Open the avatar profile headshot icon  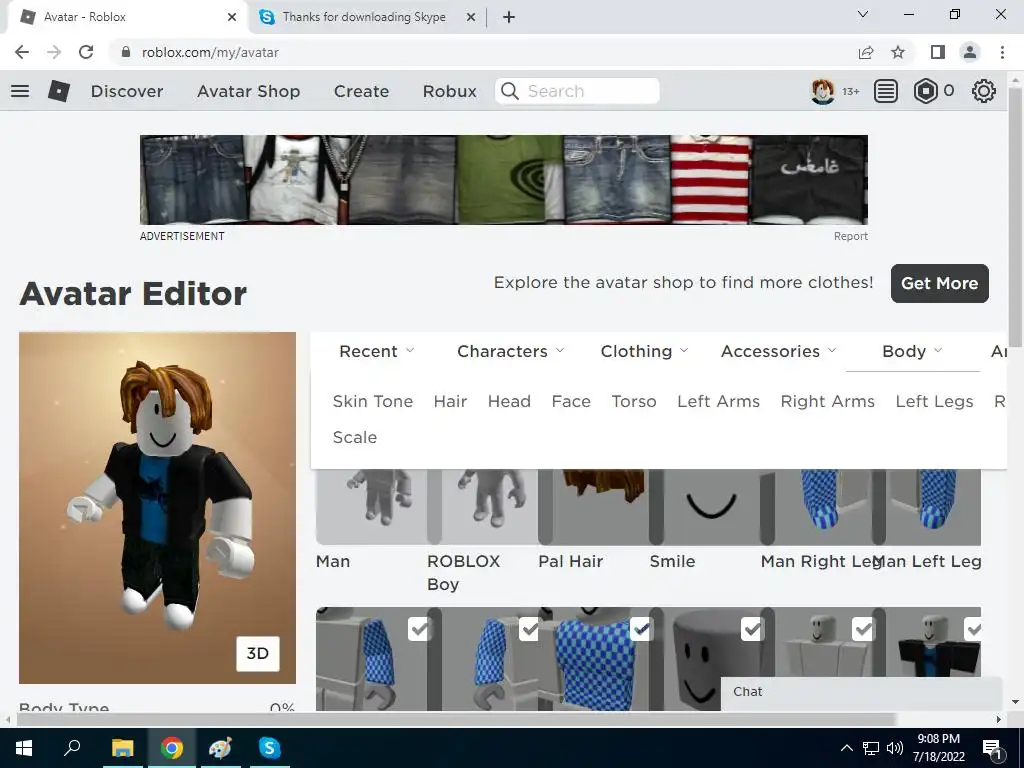coord(822,91)
